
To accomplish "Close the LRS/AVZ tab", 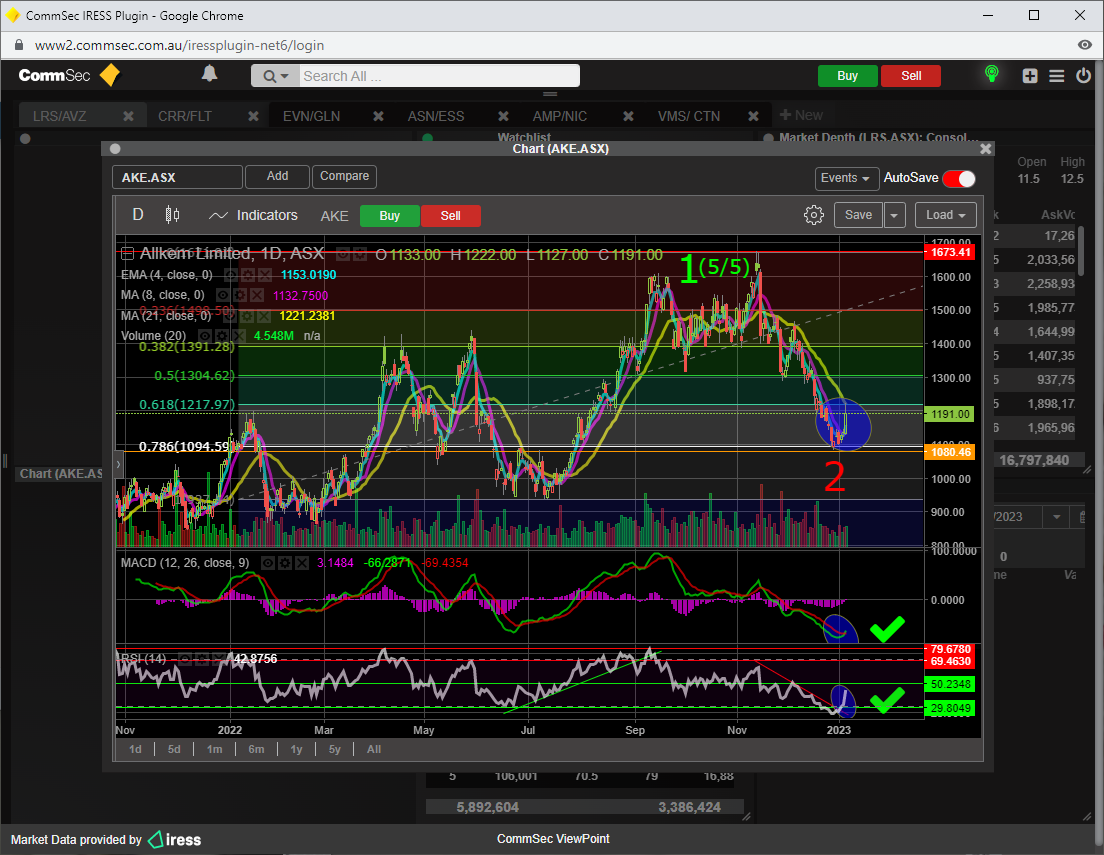I will coord(128,116).
